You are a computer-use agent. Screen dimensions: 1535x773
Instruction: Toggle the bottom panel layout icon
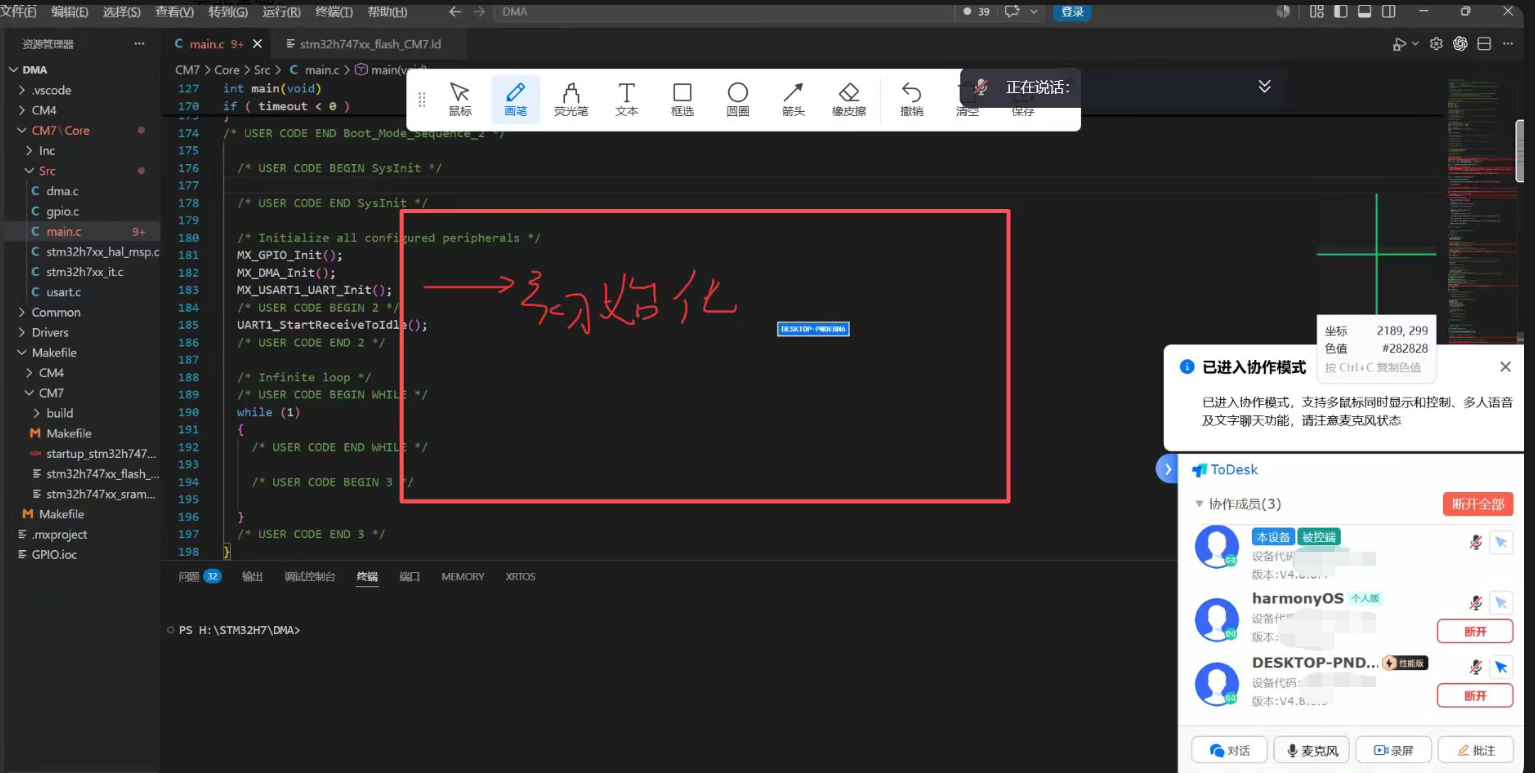(1364, 12)
